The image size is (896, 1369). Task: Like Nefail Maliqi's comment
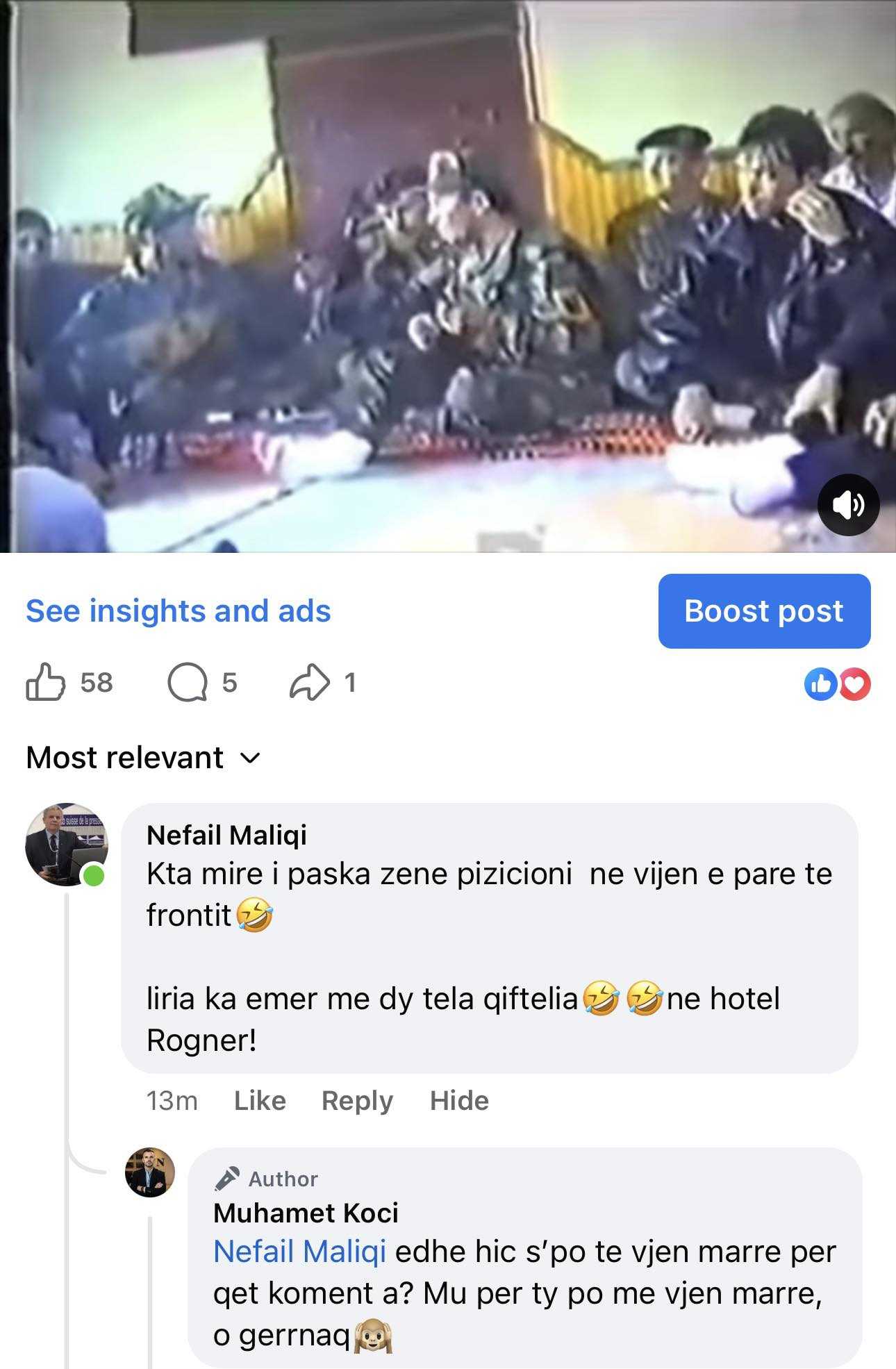point(260,1101)
